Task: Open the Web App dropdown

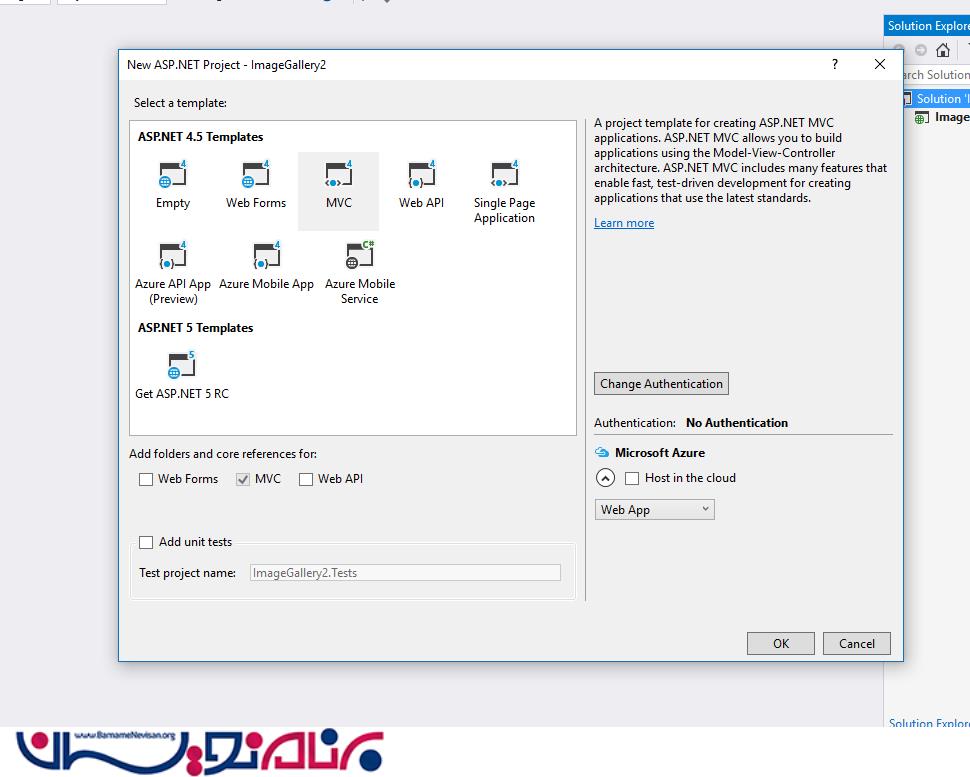Action: [655, 510]
